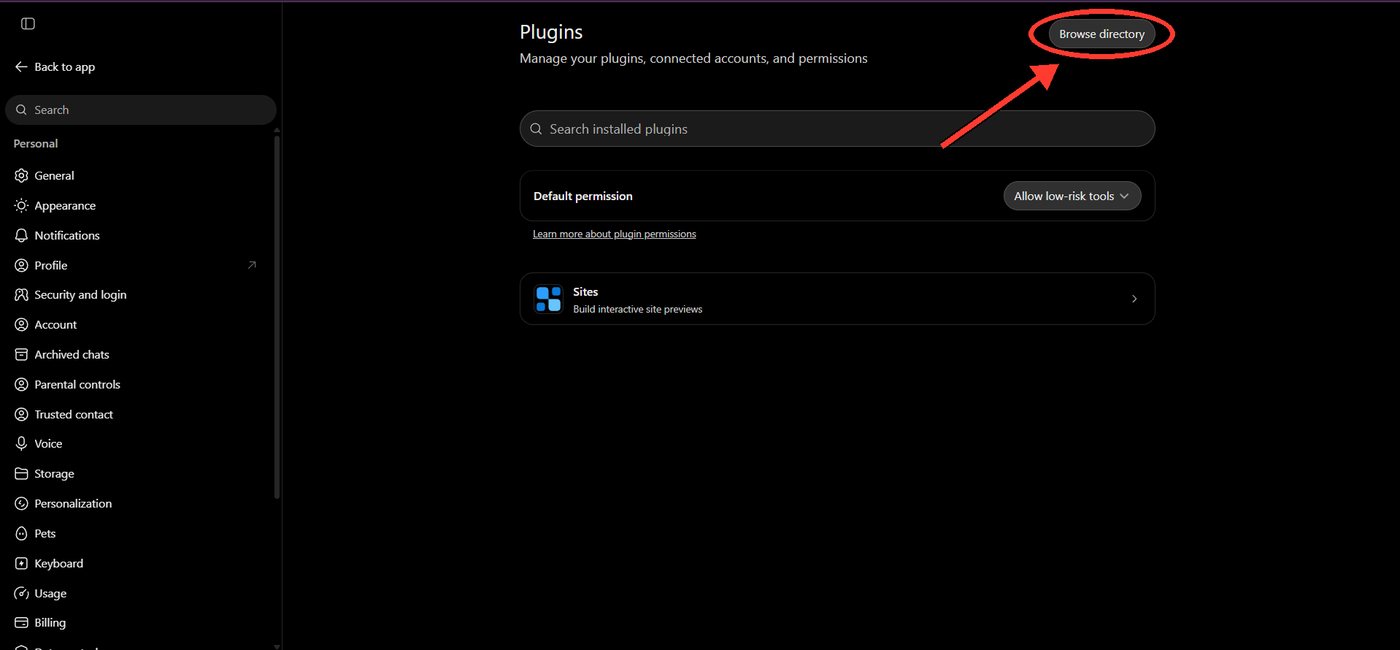This screenshot has height=650, width=1400.
Task: Click the Archived chats box icon
Action: pyautogui.click(x=21, y=355)
